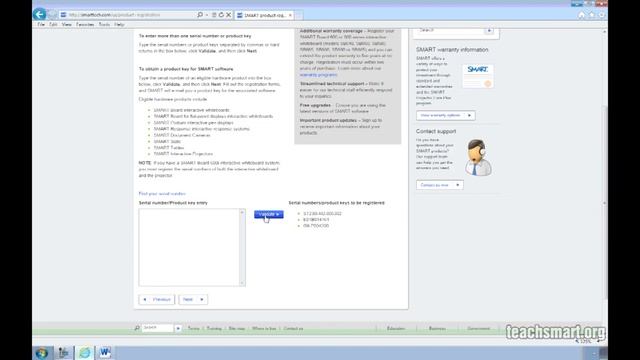The width and height of the screenshot is (640, 360).
Task: Click the Next button
Action: (193, 300)
